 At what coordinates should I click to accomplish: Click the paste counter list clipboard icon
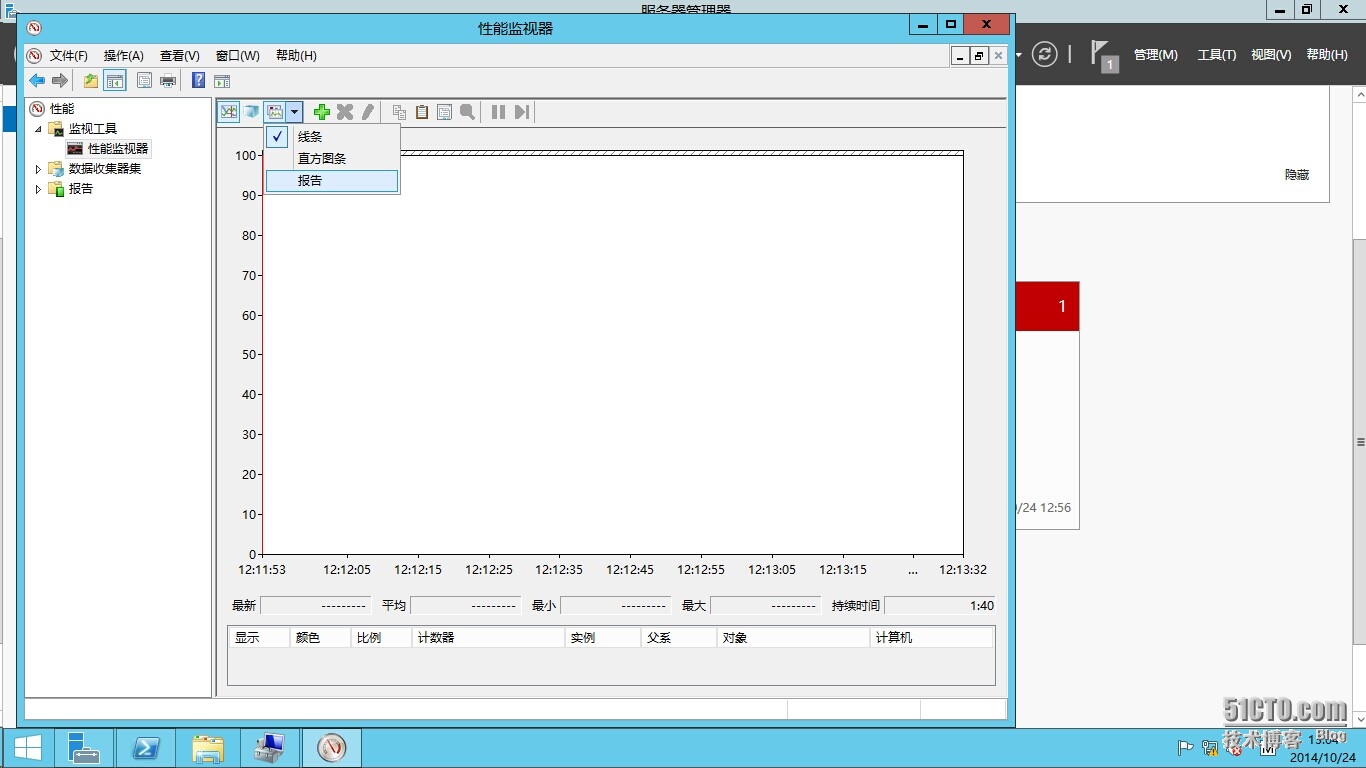[422, 112]
